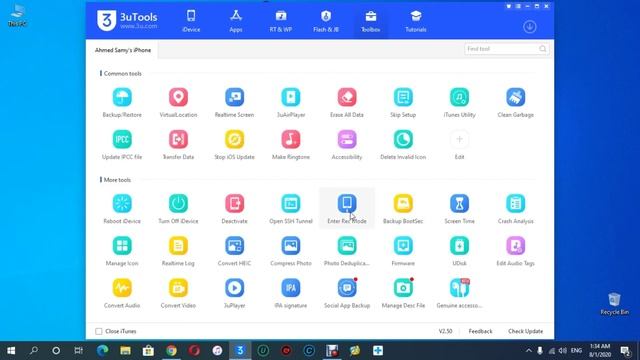Open the Recycle Bin desktop icon
The image size is (640, 360).
[x=614, y=304]
